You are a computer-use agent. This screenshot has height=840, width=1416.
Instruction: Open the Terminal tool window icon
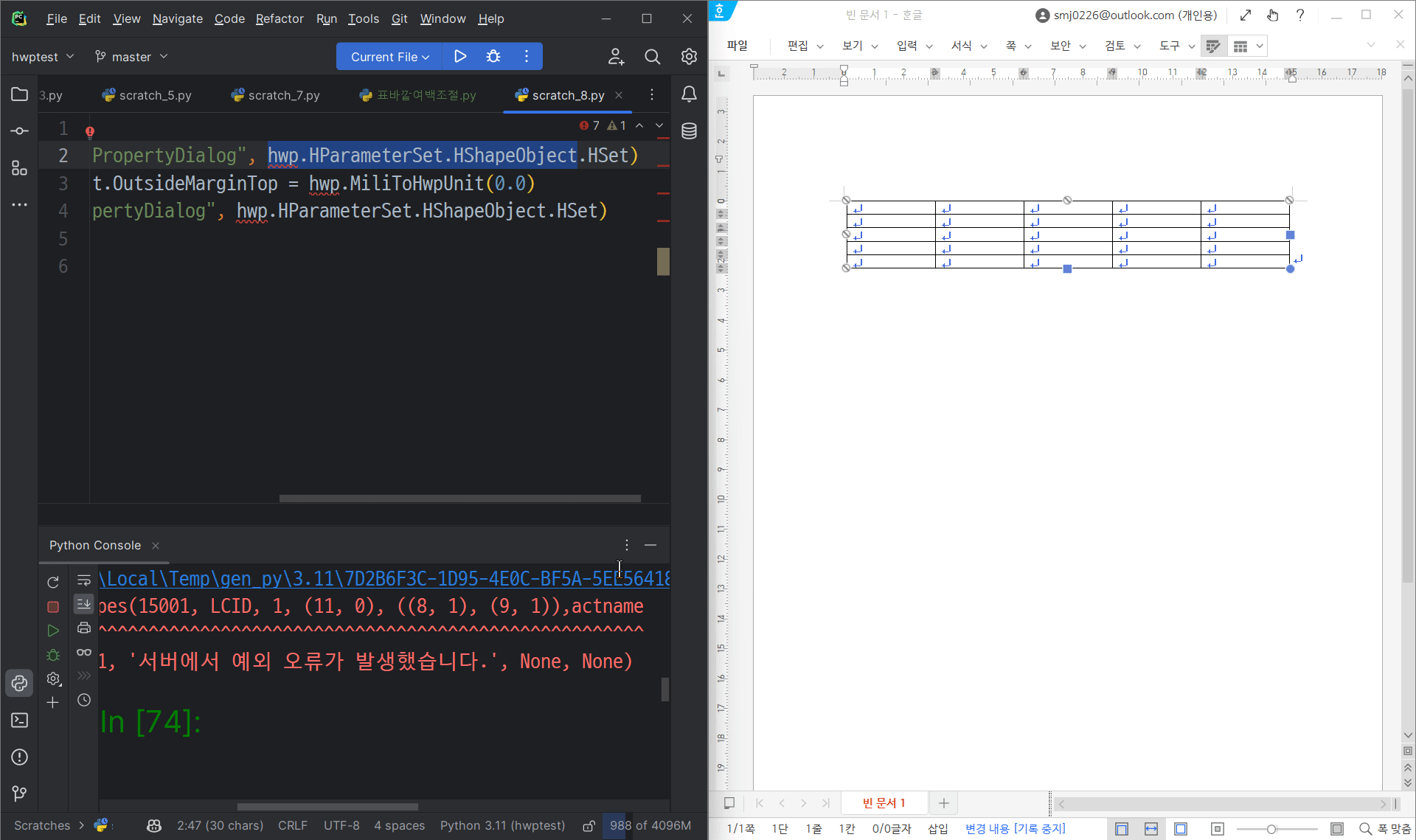(20, 721)
